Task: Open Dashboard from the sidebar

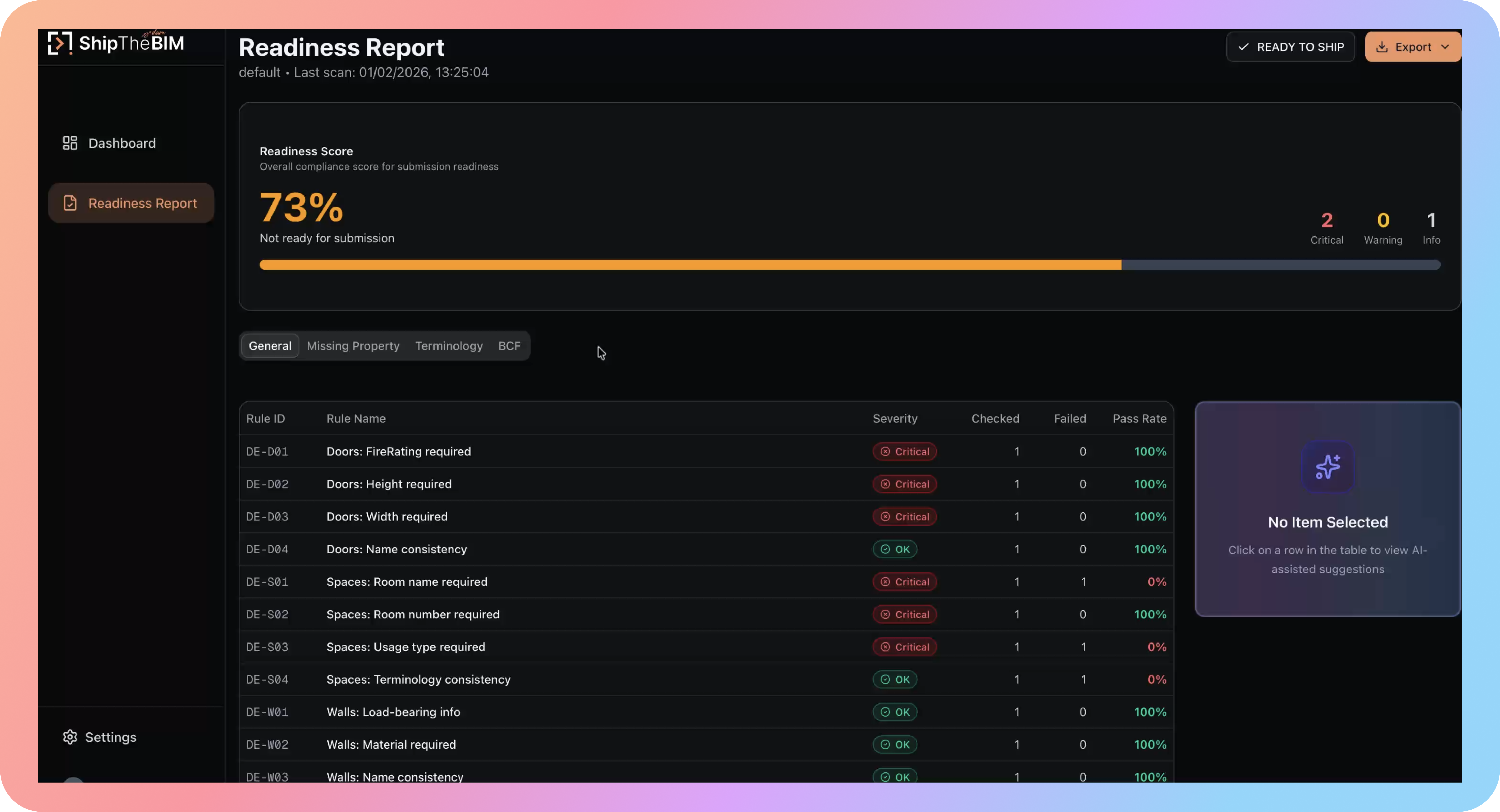Action: point(122,143)
